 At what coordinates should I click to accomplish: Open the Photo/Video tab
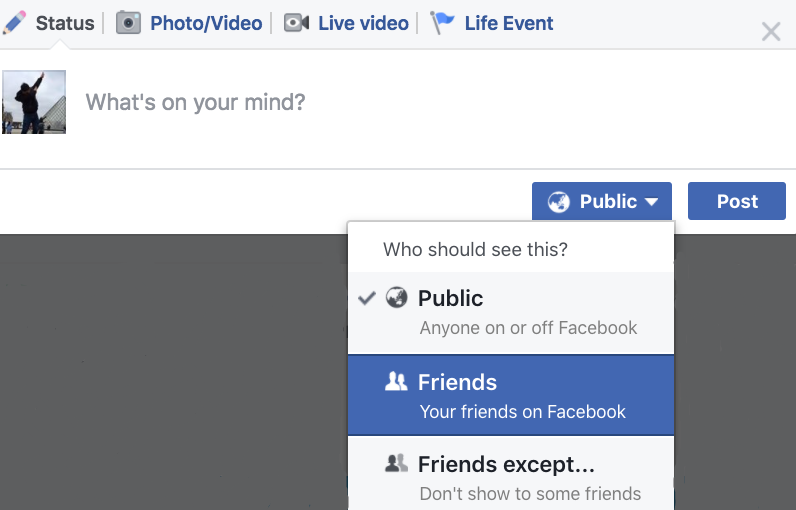click(206, 22)
